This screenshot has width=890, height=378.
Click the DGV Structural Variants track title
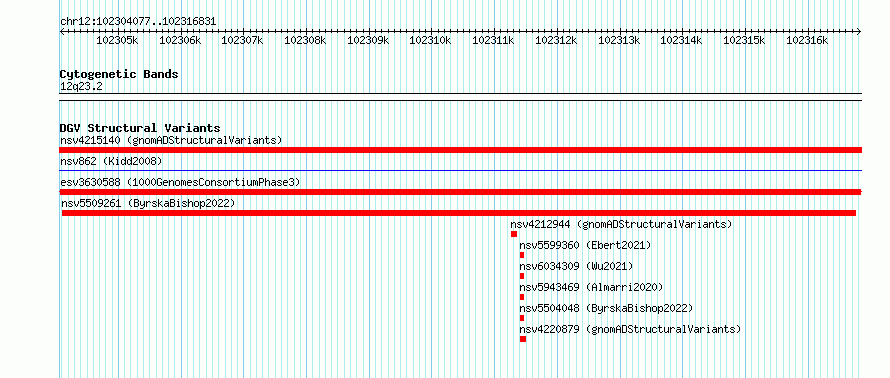pyautogui.click(x=140, y=128)
